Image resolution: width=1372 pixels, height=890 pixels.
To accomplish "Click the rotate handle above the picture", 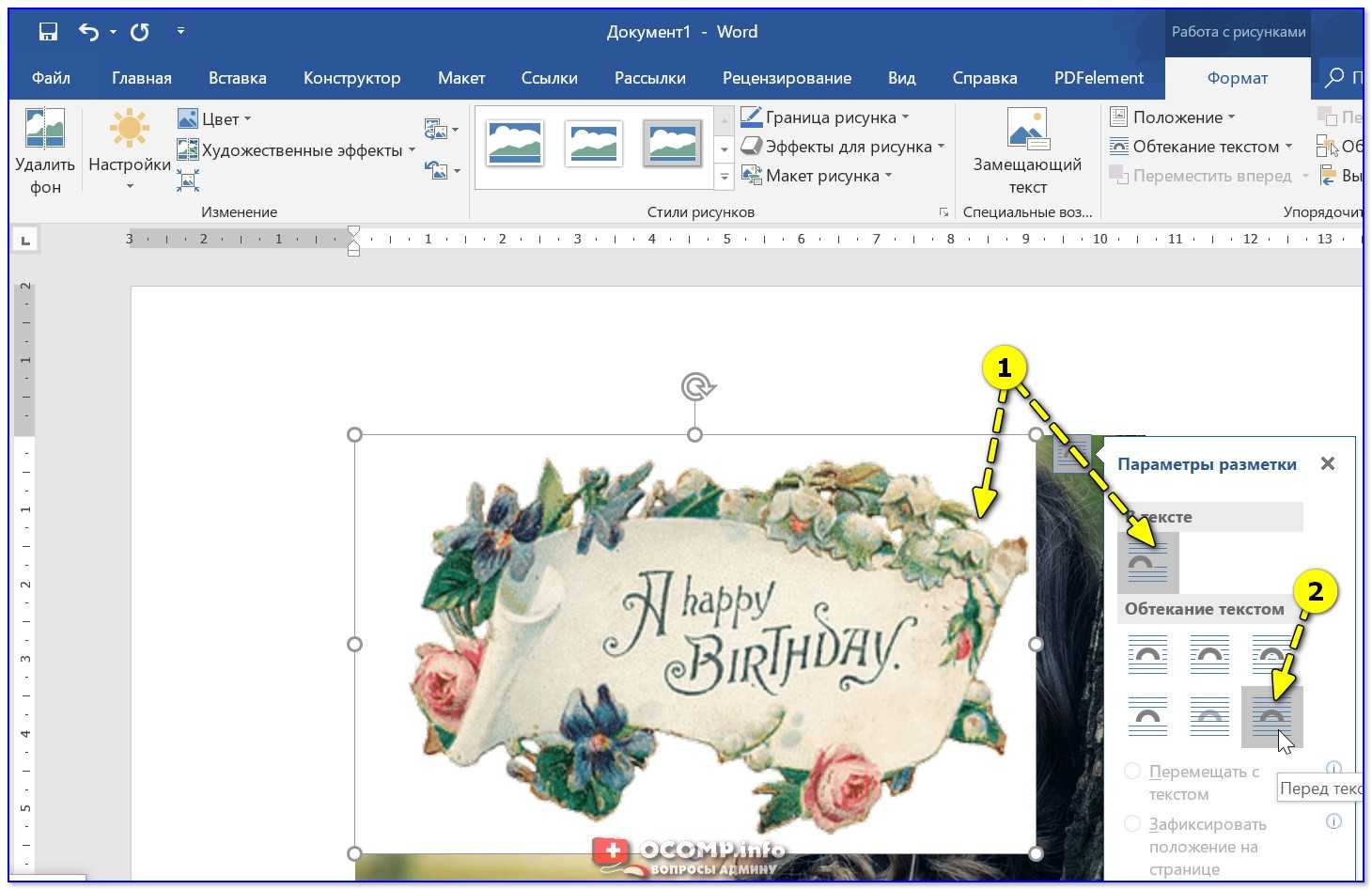I will point(697,386).
